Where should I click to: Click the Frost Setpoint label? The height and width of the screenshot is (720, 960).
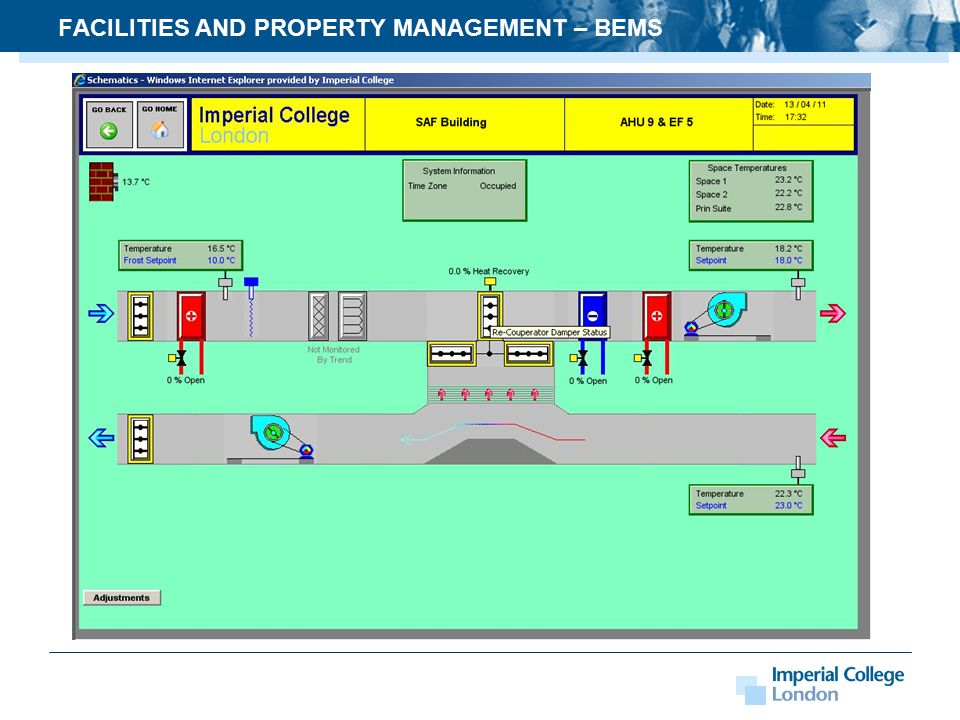(150, 260)
